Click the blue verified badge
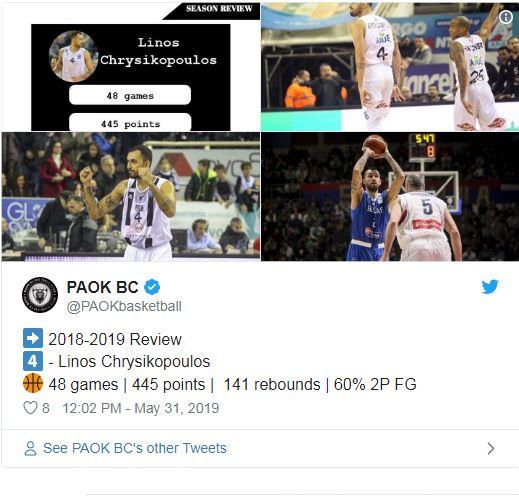 pos(152,287)
